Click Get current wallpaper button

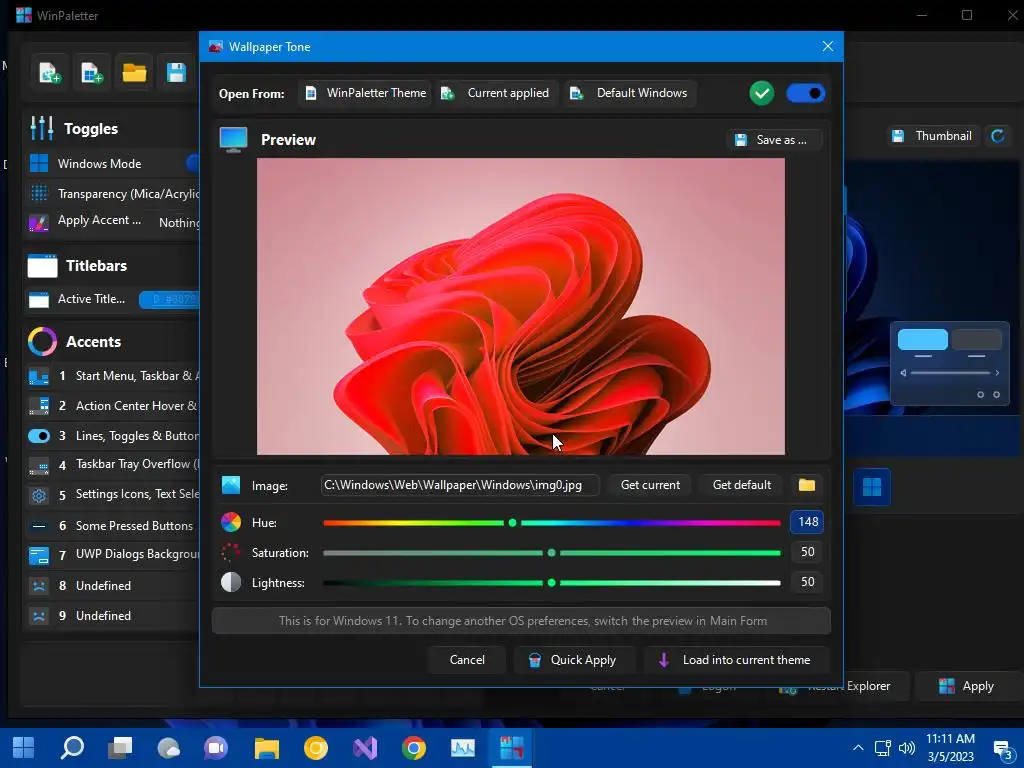pyautogui.click(x=650, y=485)
